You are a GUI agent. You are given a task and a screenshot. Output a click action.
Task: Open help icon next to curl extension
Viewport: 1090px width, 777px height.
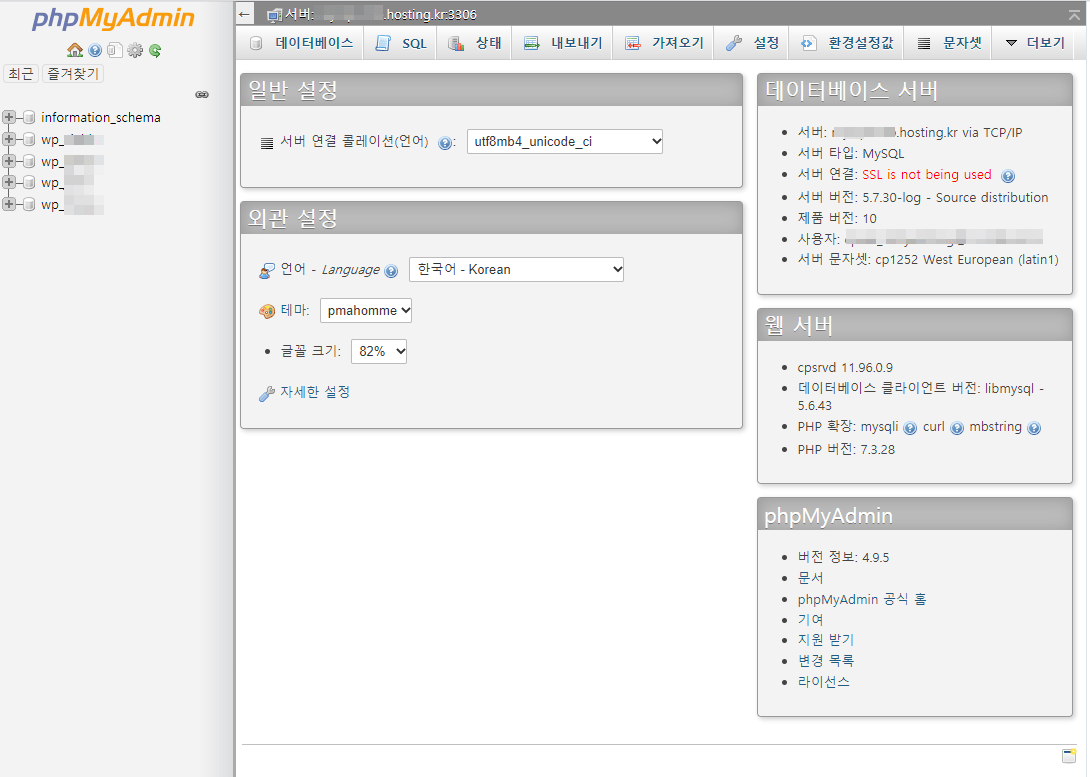pyautogui.click(x=957, y=428)
